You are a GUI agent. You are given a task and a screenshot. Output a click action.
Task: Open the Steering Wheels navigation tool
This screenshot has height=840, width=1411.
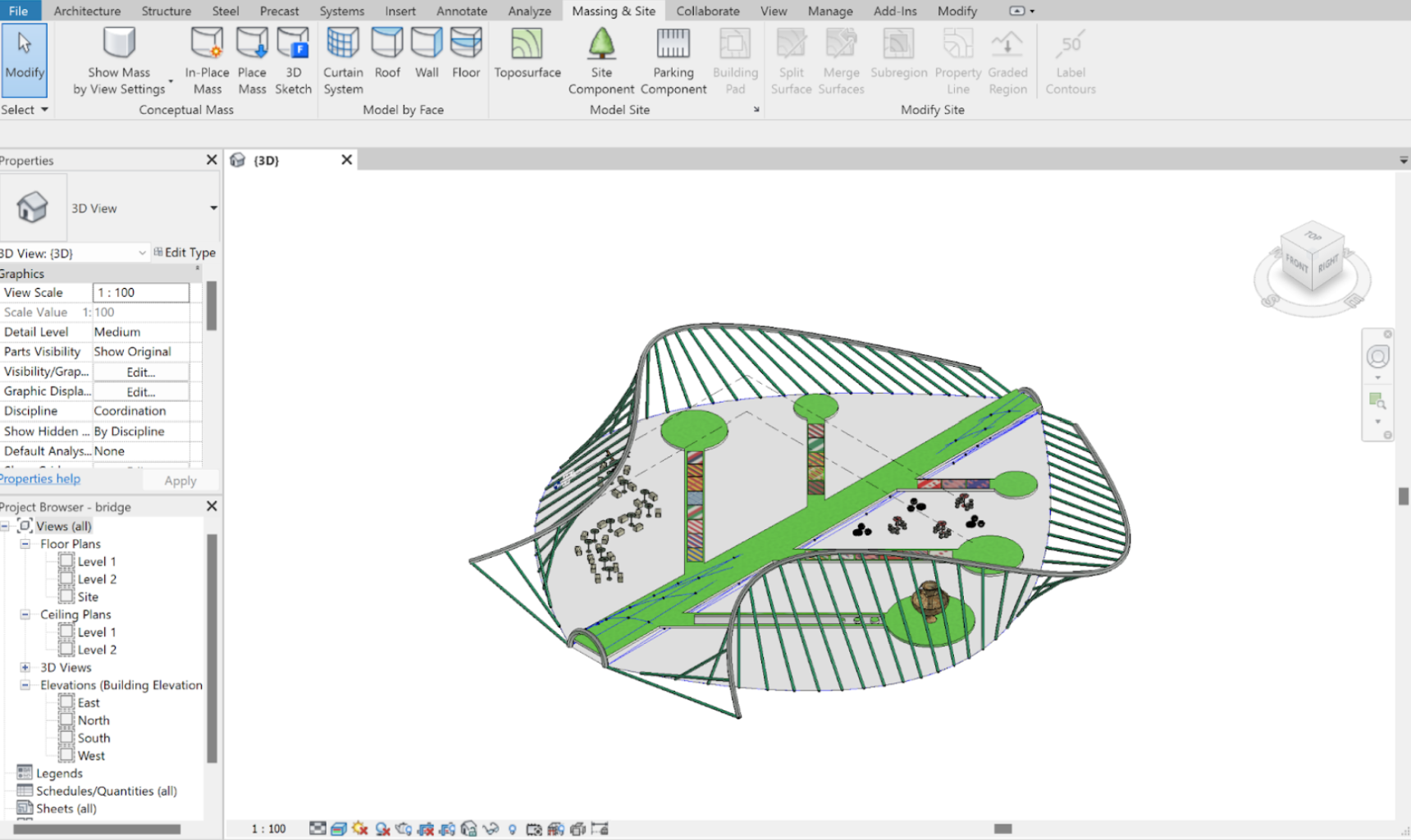click(x=1377, y=357)
